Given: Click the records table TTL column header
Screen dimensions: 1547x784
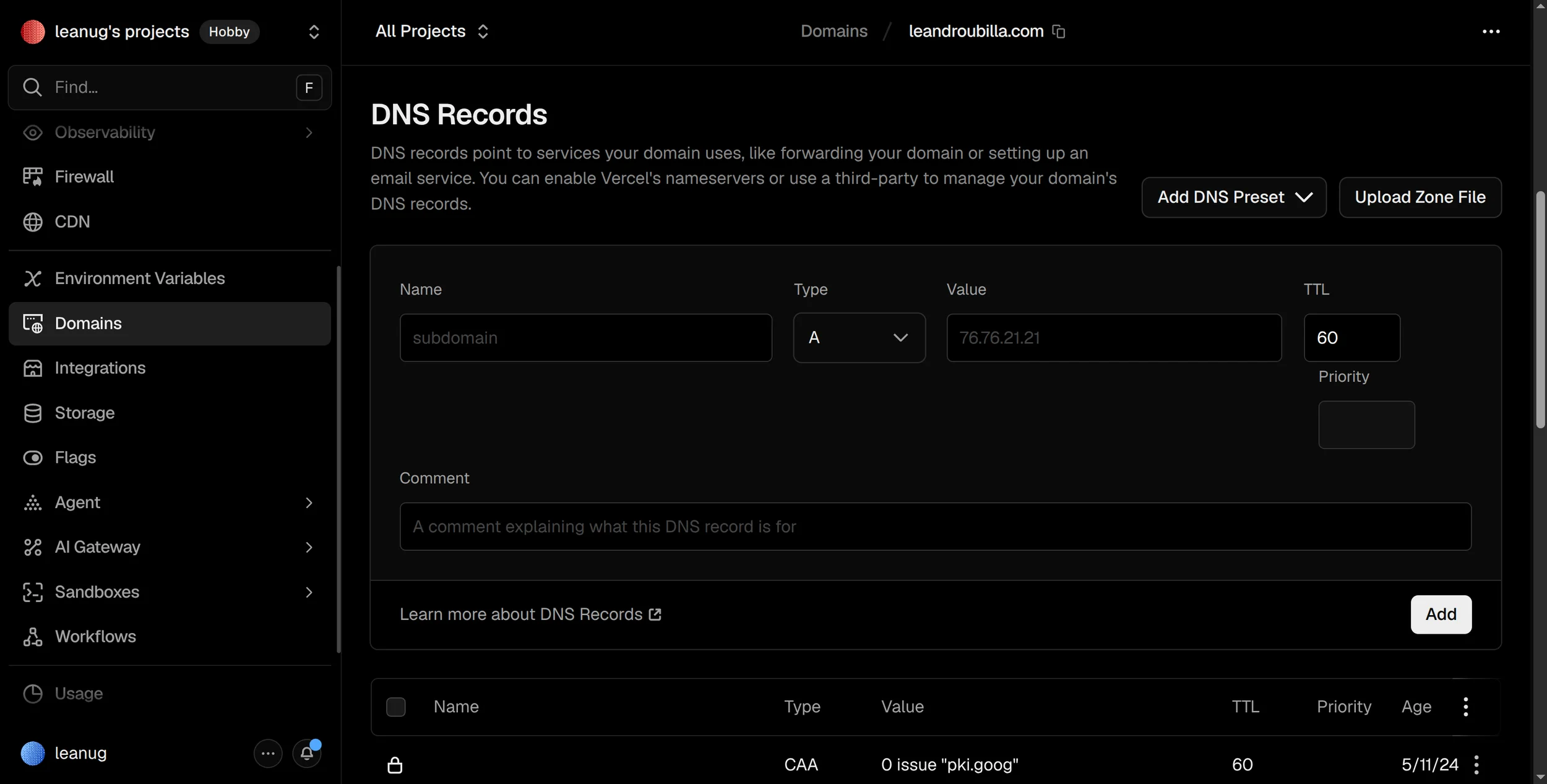Looking at the screenshot, I should pos(1245,707).
